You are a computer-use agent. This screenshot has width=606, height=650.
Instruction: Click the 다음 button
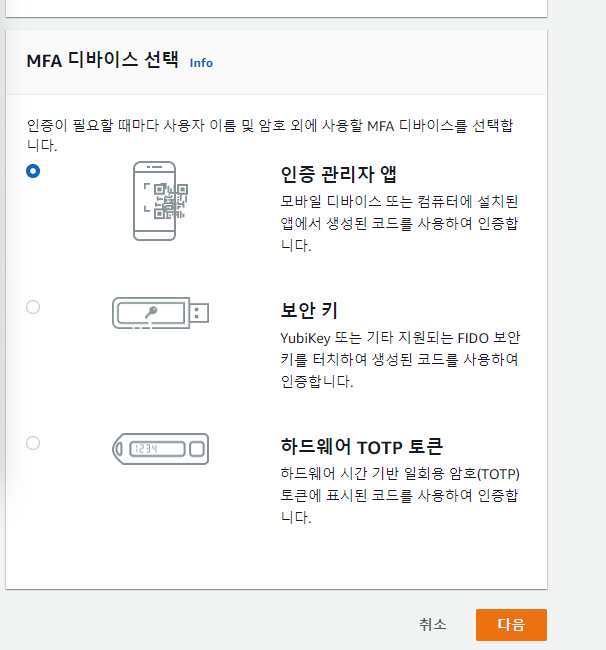(511, 625)
